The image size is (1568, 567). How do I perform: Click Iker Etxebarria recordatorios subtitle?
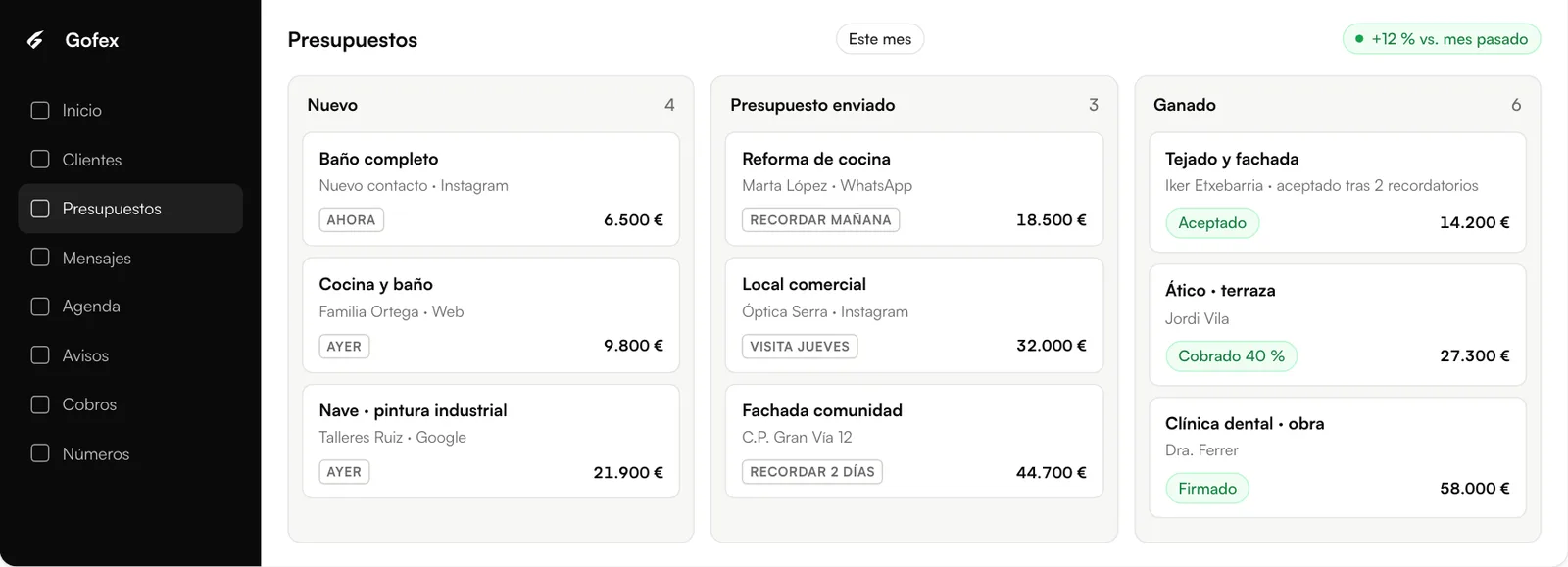click(x=1322, y=186)
